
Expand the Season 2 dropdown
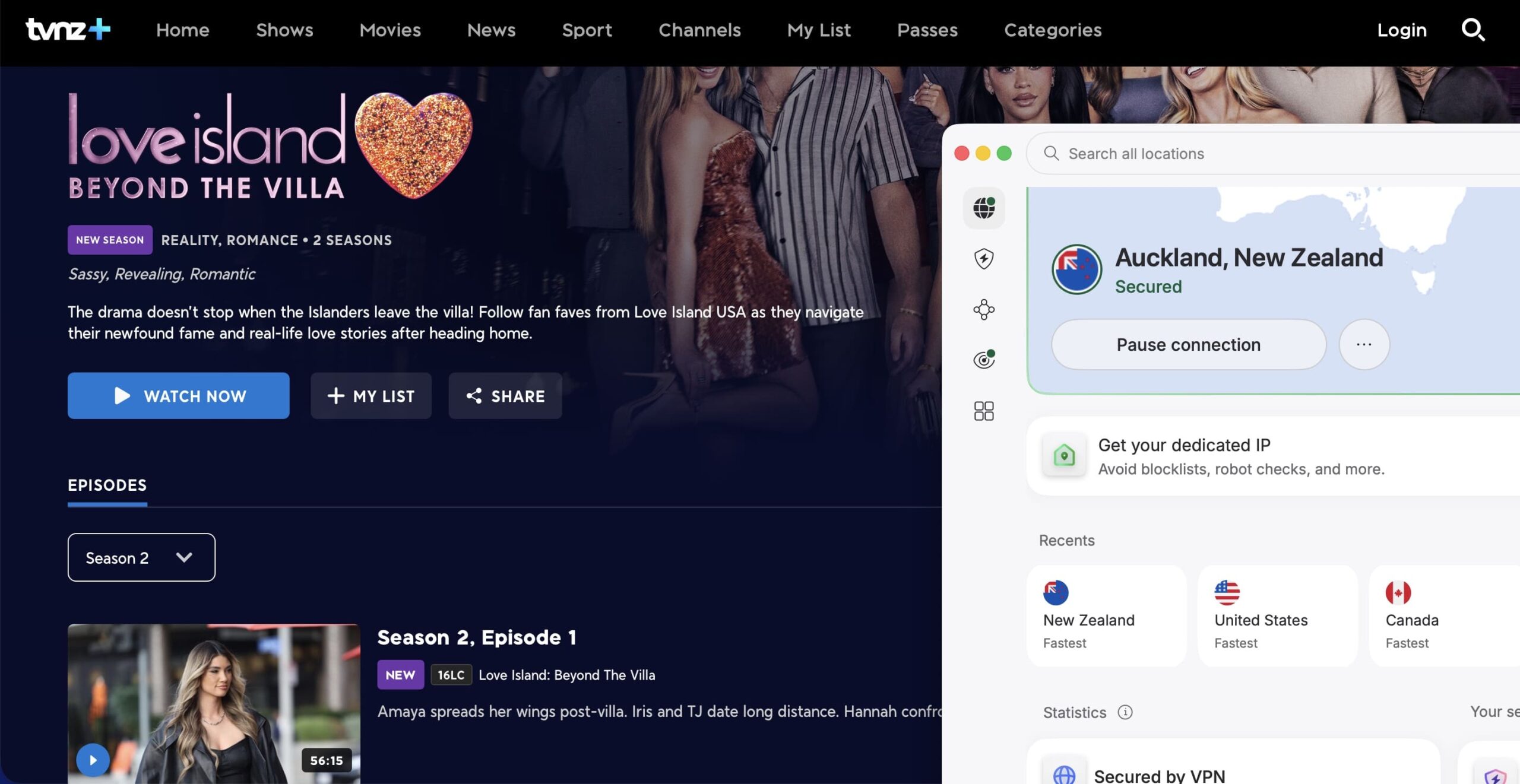click(141, 557)
